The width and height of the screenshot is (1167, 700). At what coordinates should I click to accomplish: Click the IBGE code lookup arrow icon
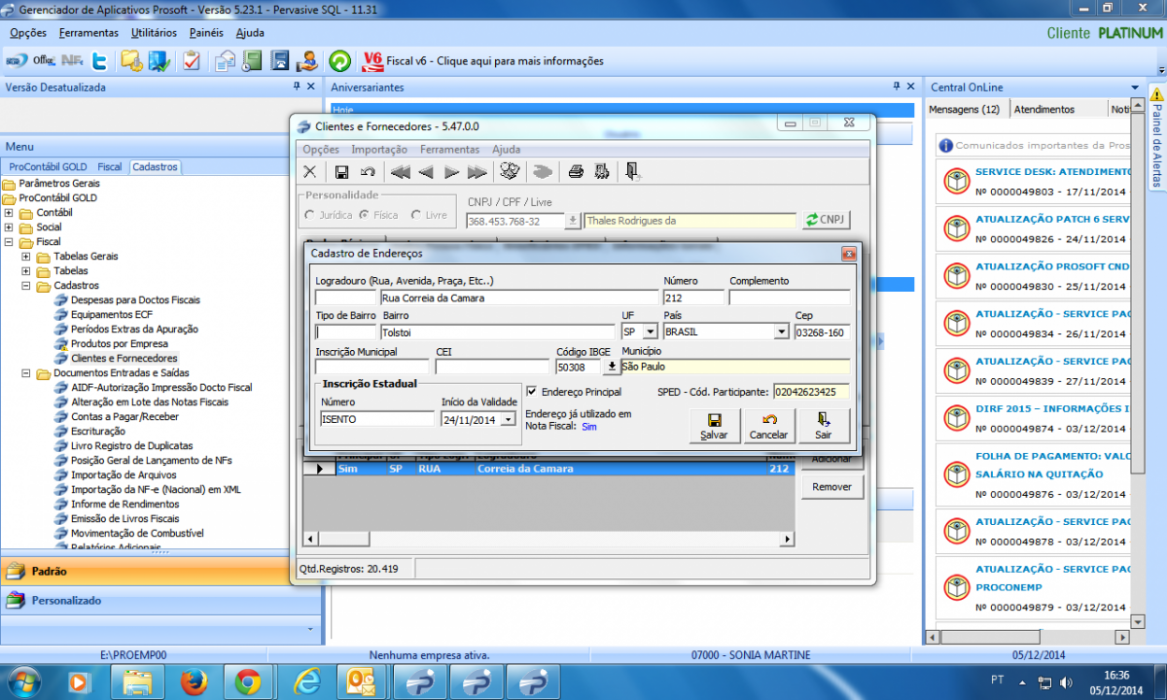point(612,367)
